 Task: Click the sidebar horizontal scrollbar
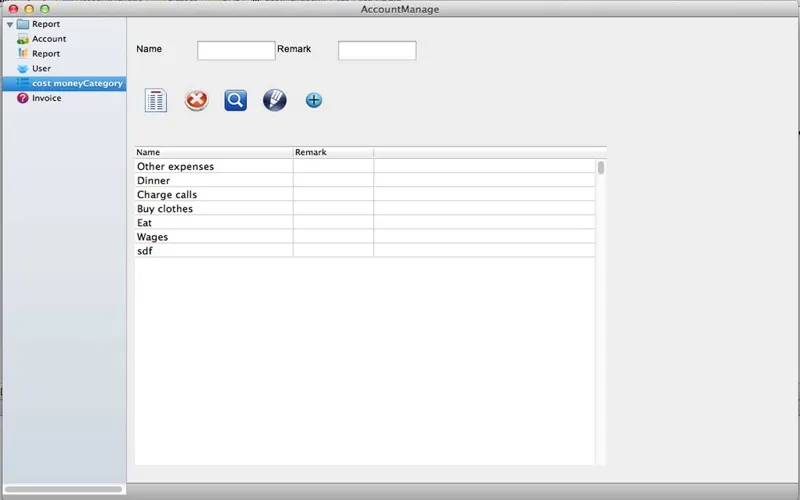[64, 489]
